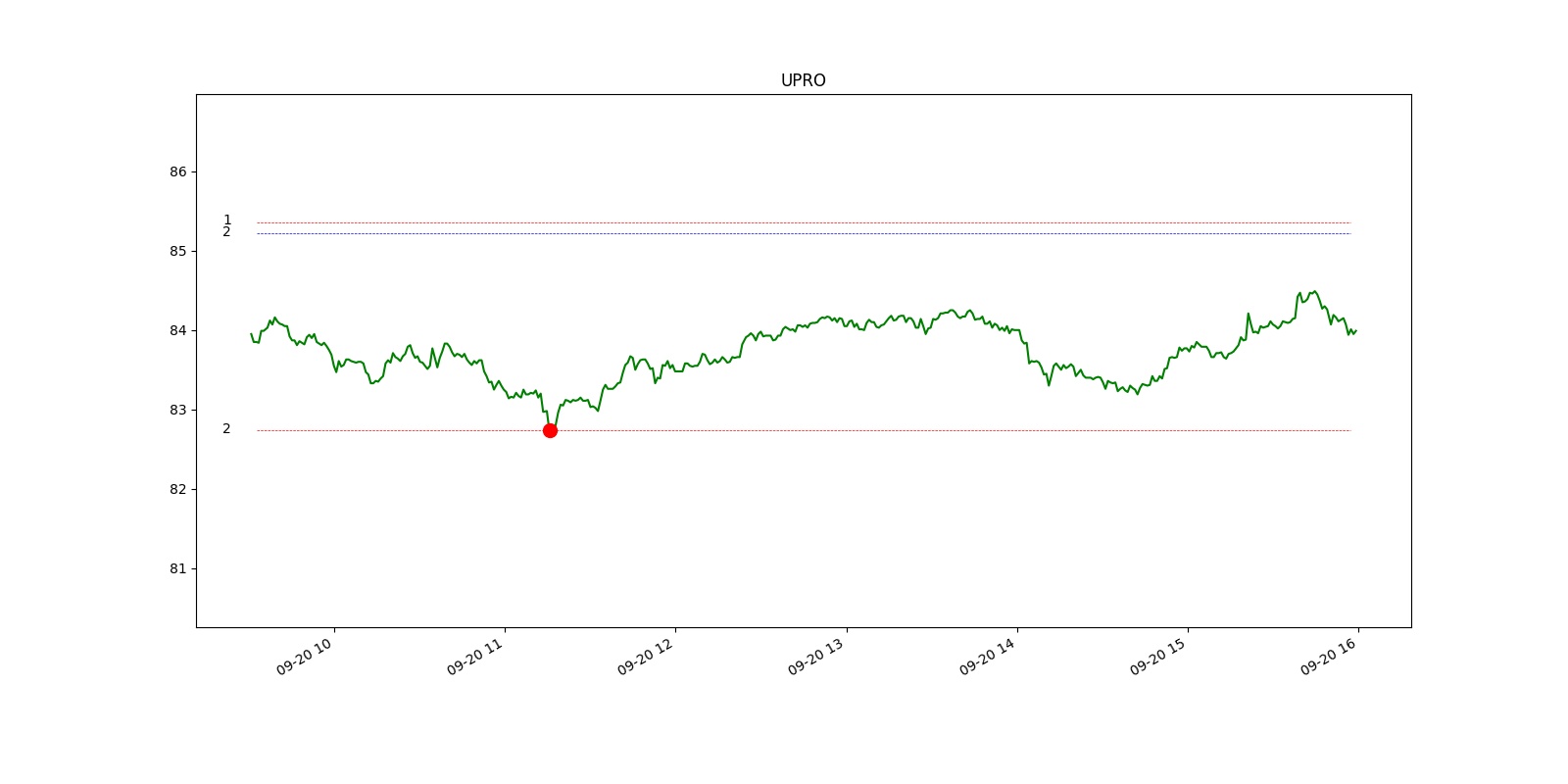Click the x-axis label 09-20 11

tap(475, 657)
